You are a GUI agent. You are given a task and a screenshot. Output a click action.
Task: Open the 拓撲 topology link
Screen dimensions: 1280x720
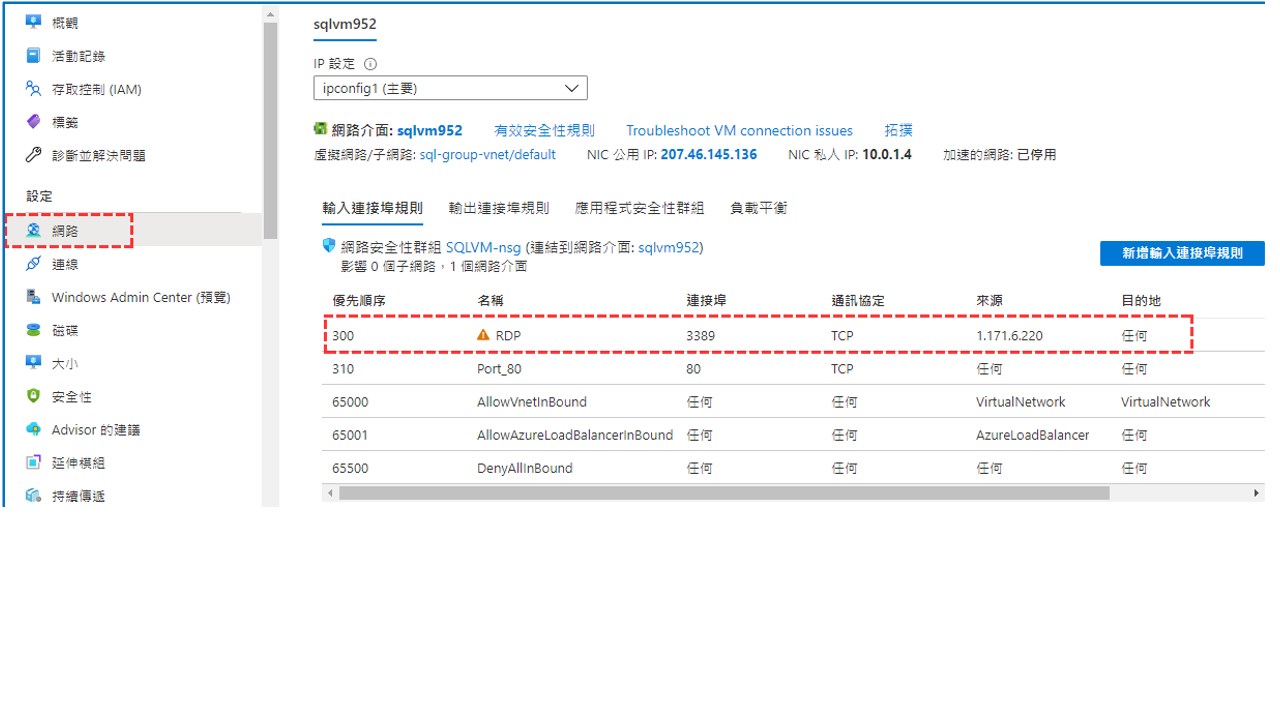coord(899,130)
